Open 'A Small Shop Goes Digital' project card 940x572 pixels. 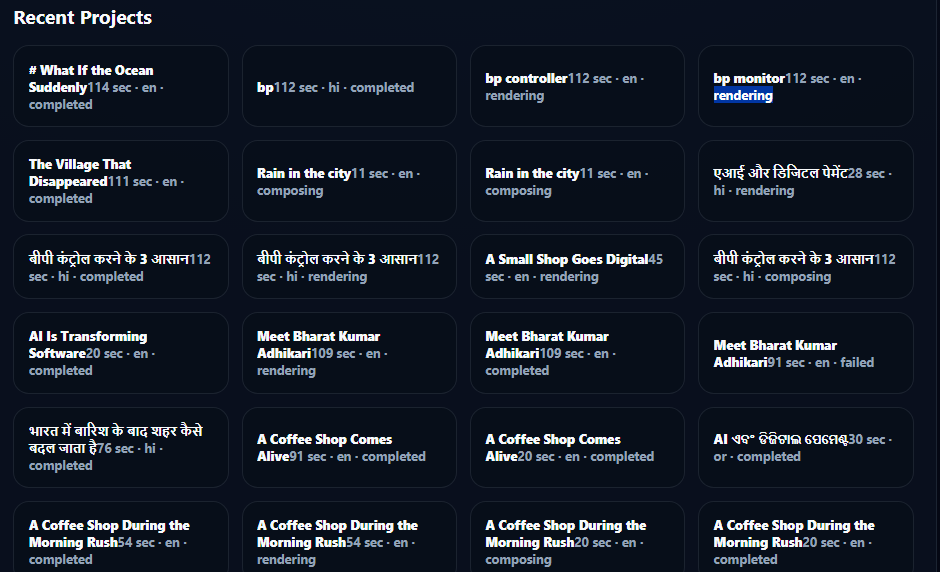(x=577, y=267)
